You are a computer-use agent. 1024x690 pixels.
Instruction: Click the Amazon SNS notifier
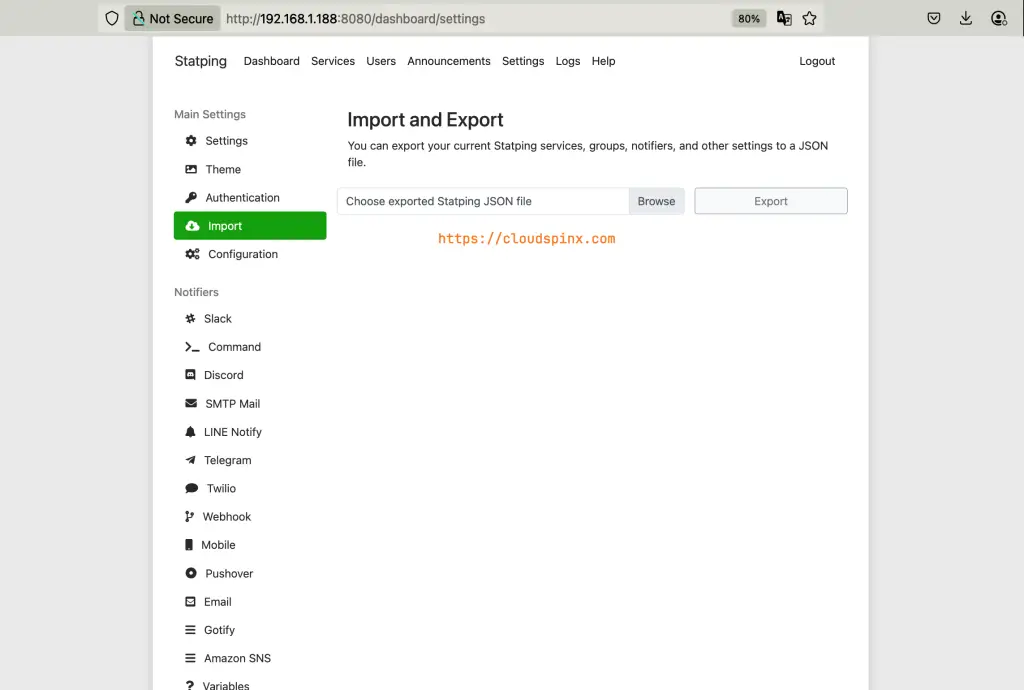(238, 658)
